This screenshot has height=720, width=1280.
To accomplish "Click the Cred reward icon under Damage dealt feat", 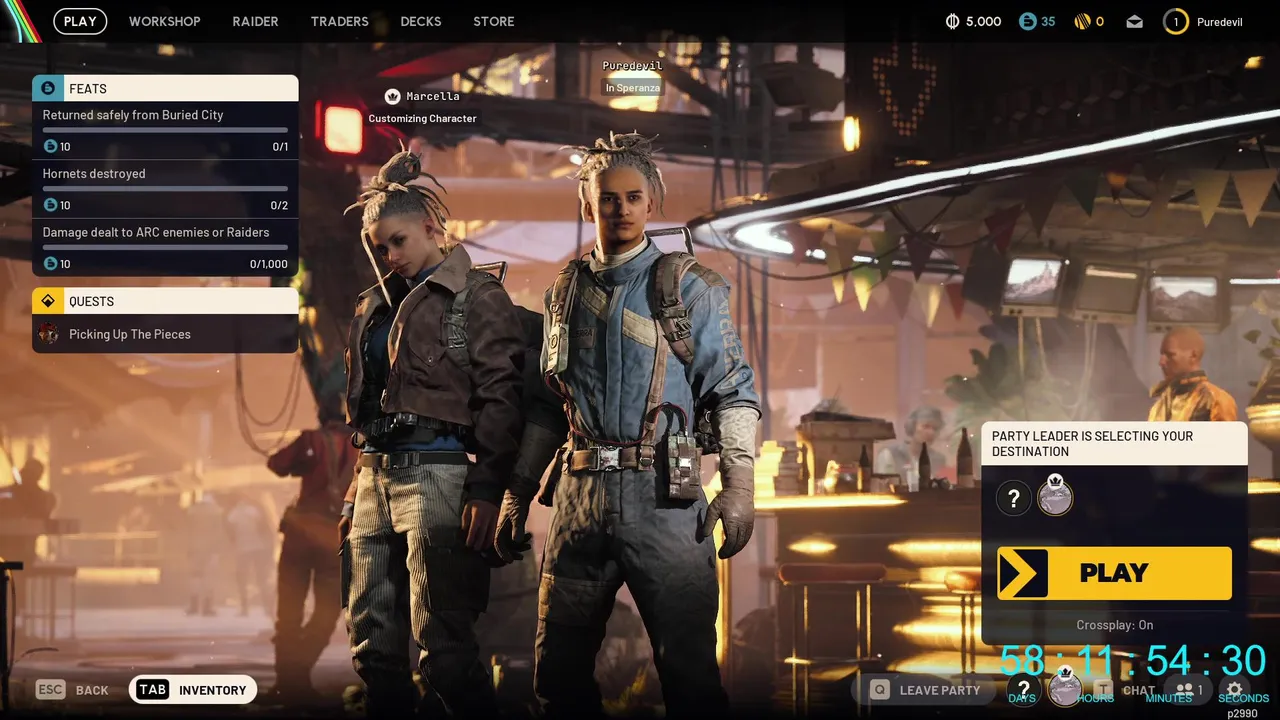I will pos(50,263).
